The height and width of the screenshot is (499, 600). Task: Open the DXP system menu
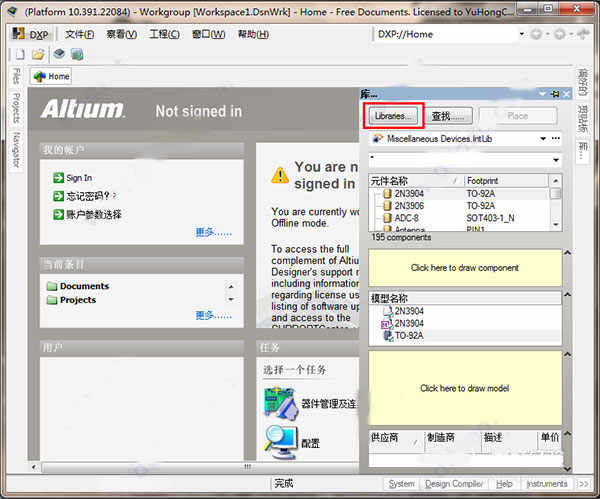click(x=30, y=34)
